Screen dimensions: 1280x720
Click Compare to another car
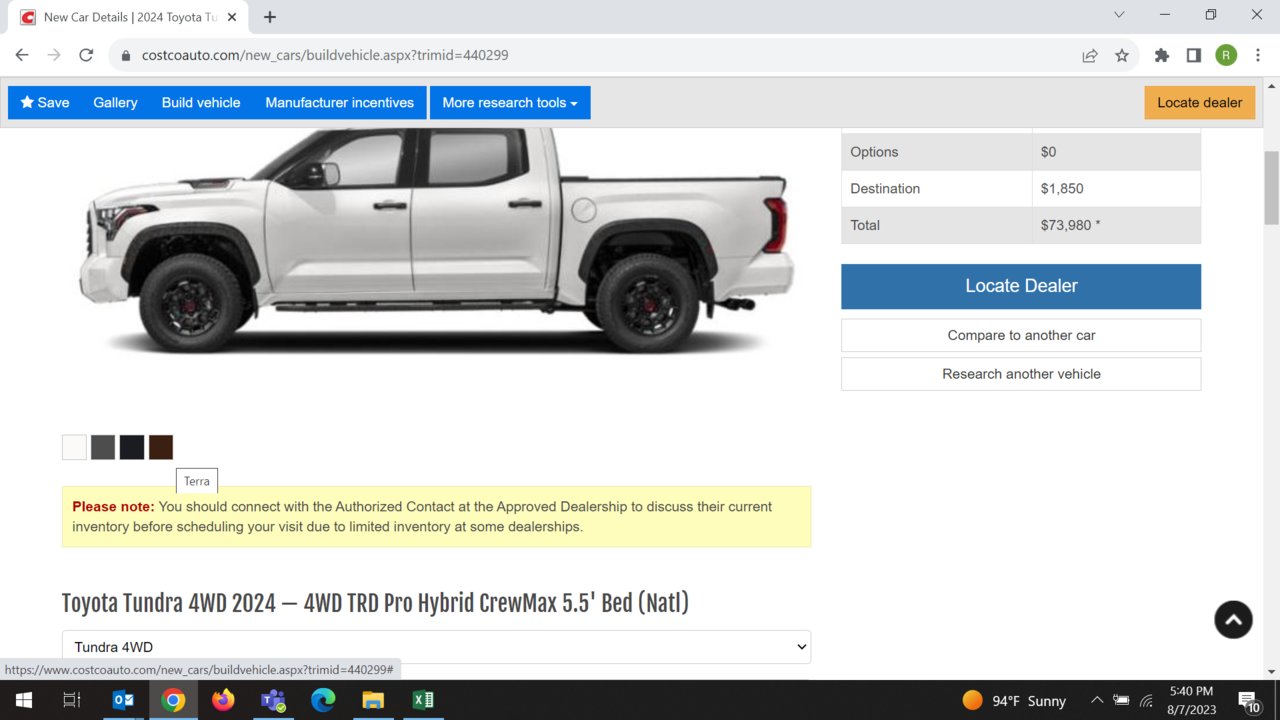pos(1021,335)
